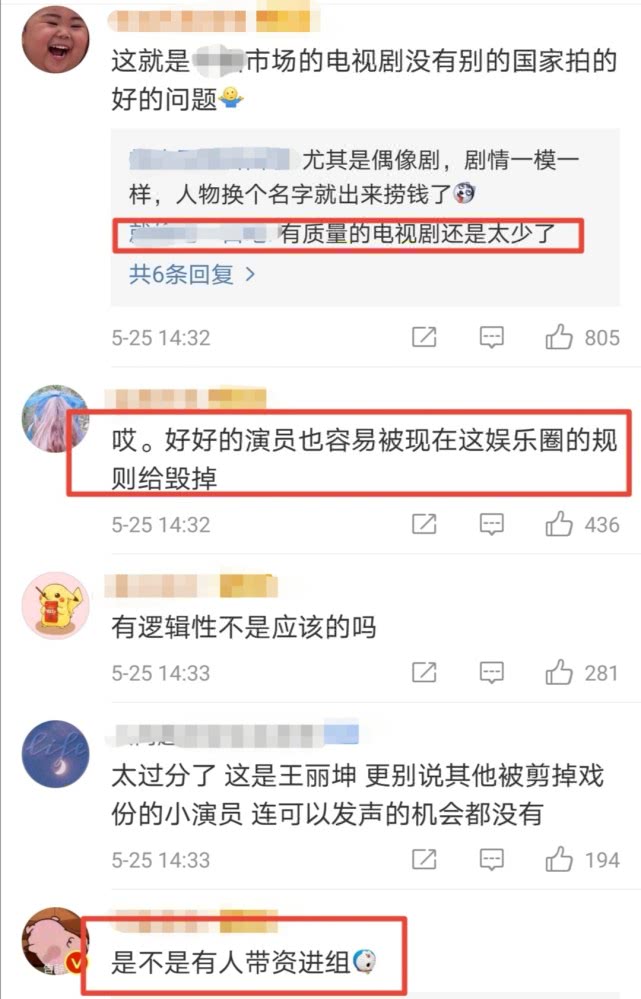Open the reply bubble on the 436-like comment
This screenshot has height=999, width=641.
click(x=491, y=525)
